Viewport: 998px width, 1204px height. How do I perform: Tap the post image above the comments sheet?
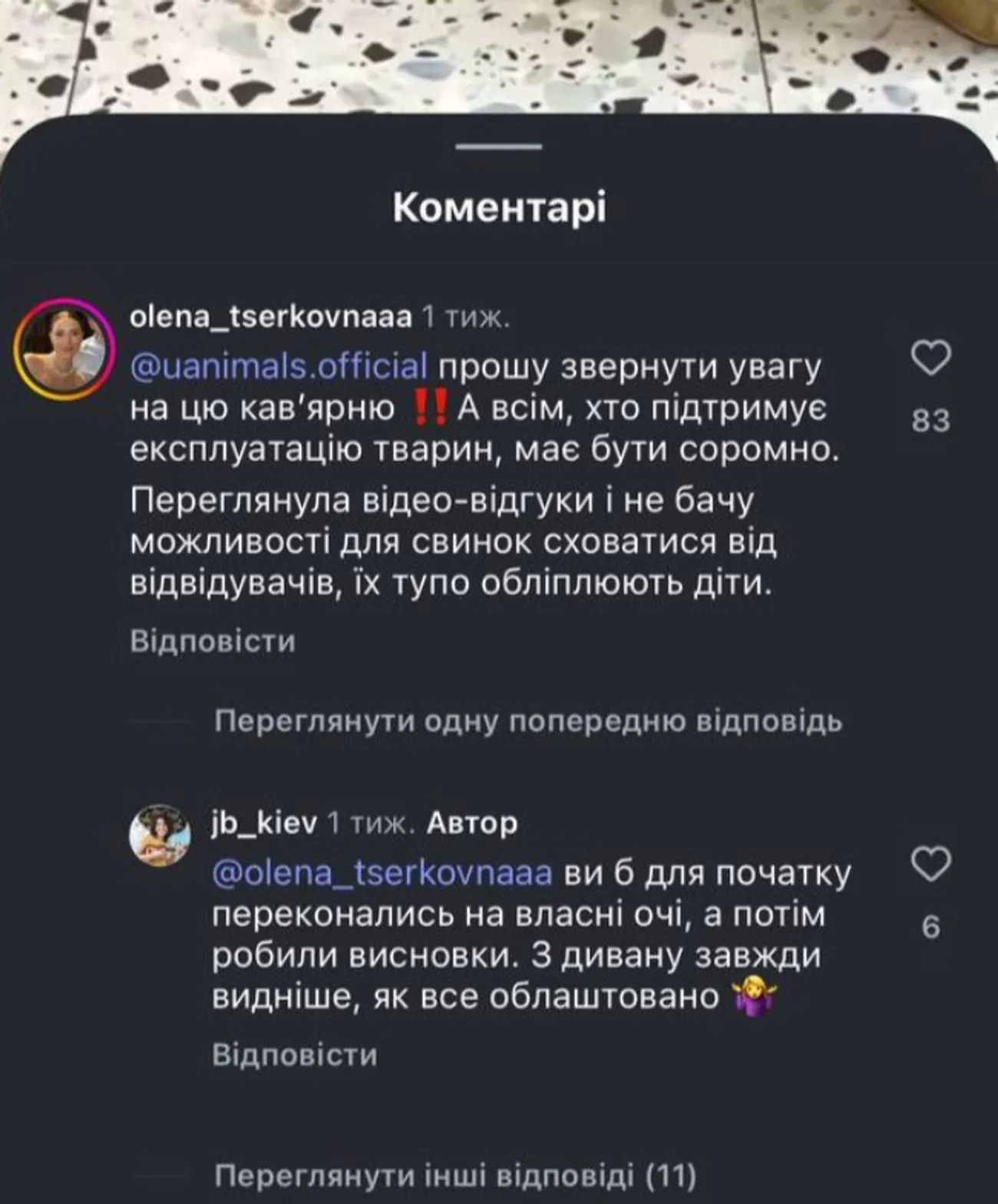point(499,54)
